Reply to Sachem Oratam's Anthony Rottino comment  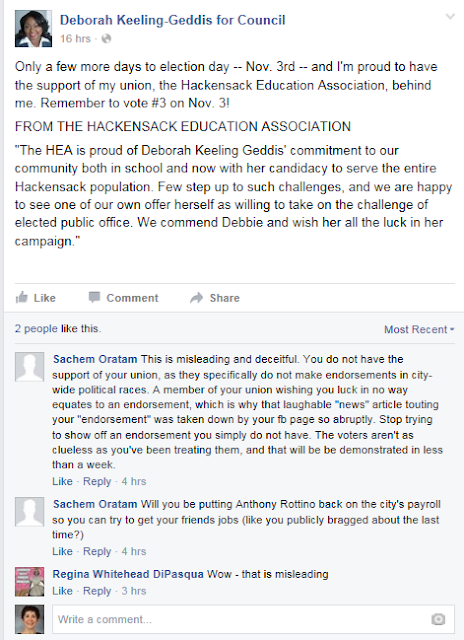97,551
